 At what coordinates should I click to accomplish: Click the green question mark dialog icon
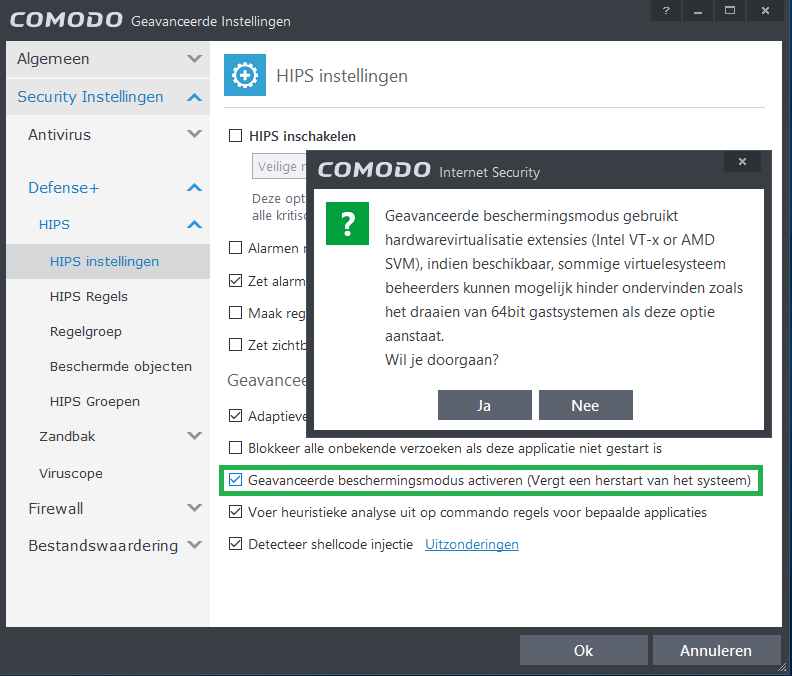[x=348, y=223]
